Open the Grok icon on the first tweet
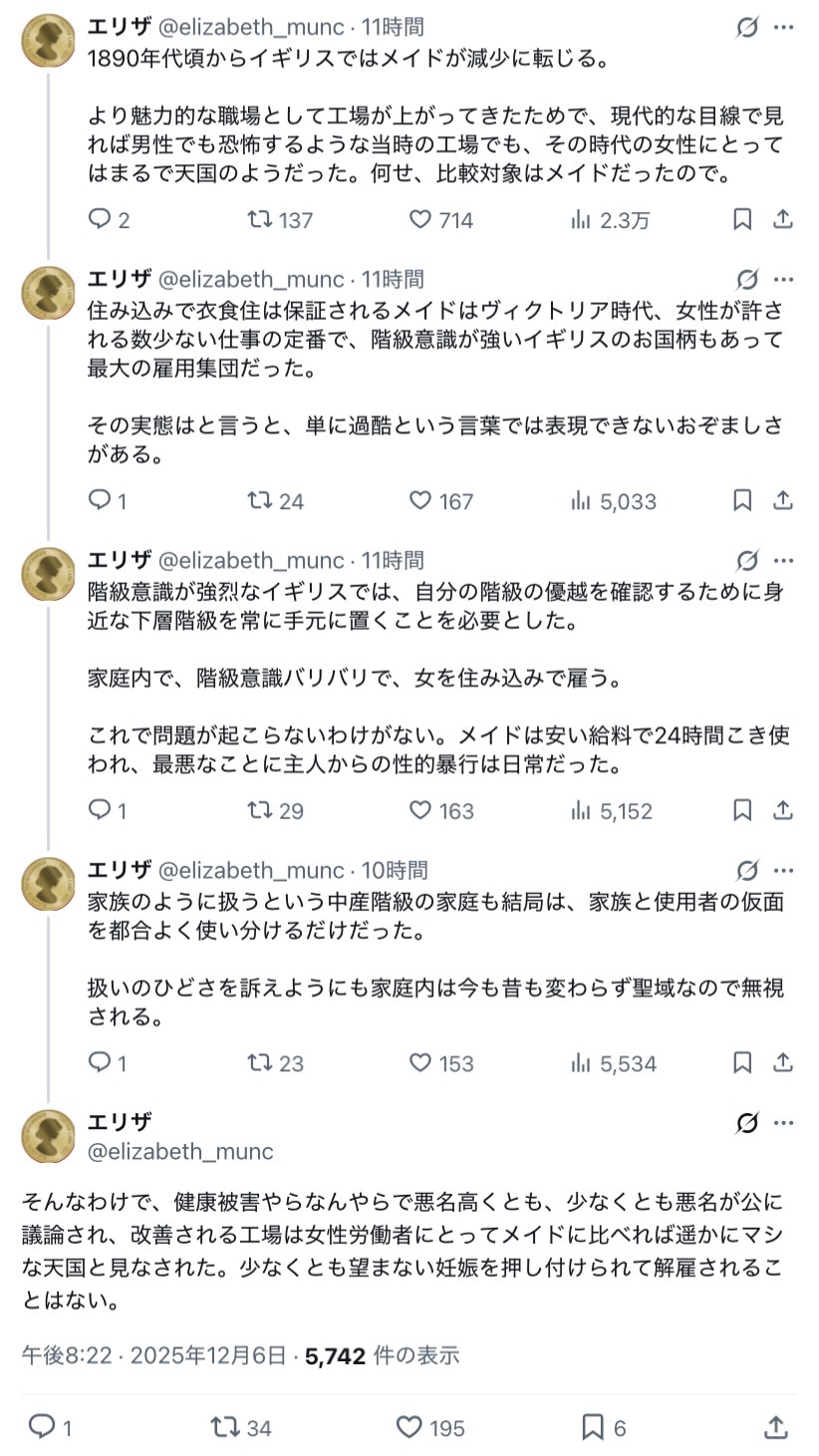This screenshot has height=1456, width=819. 747,28
